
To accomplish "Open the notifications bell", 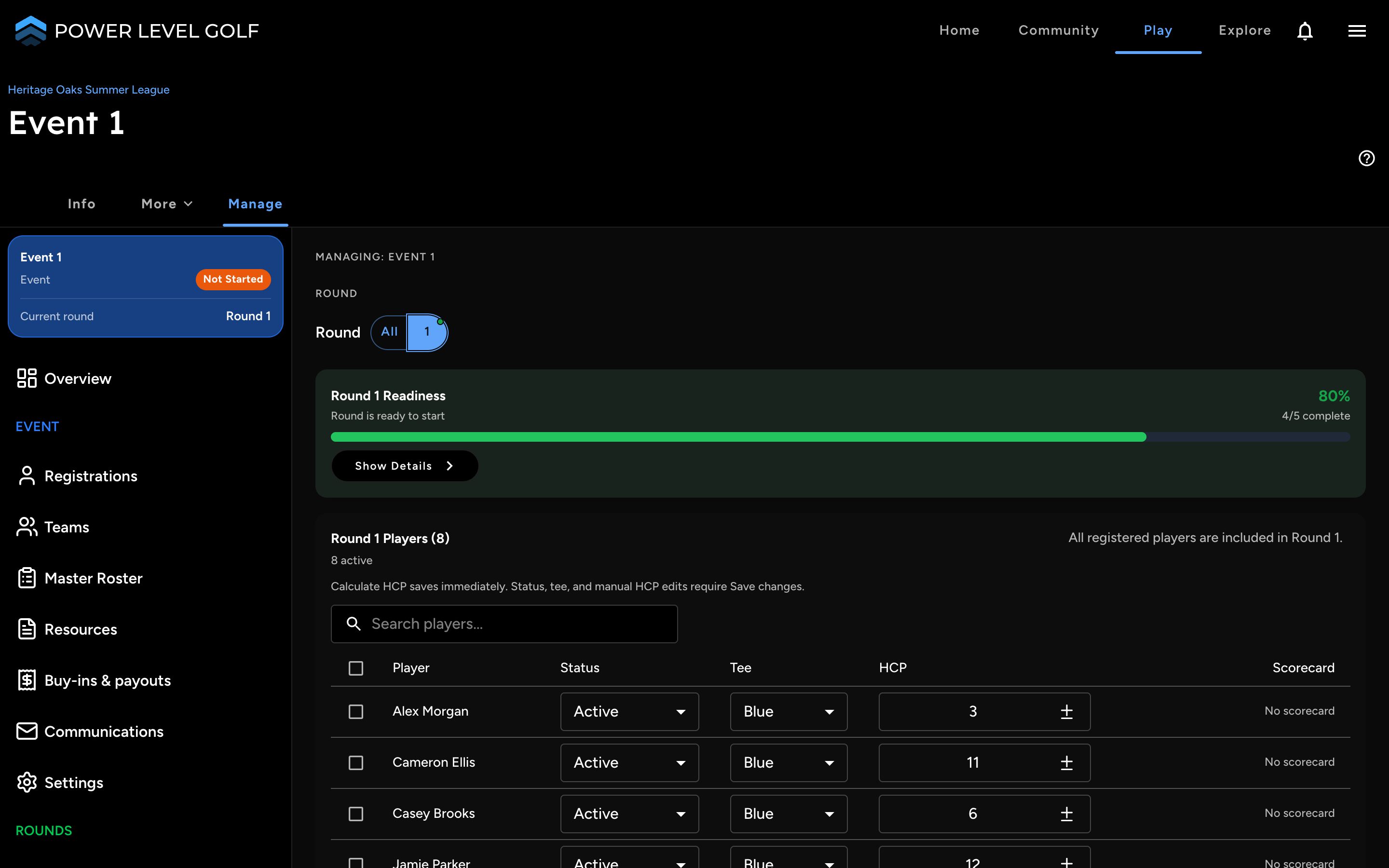I will [1305, 31].
